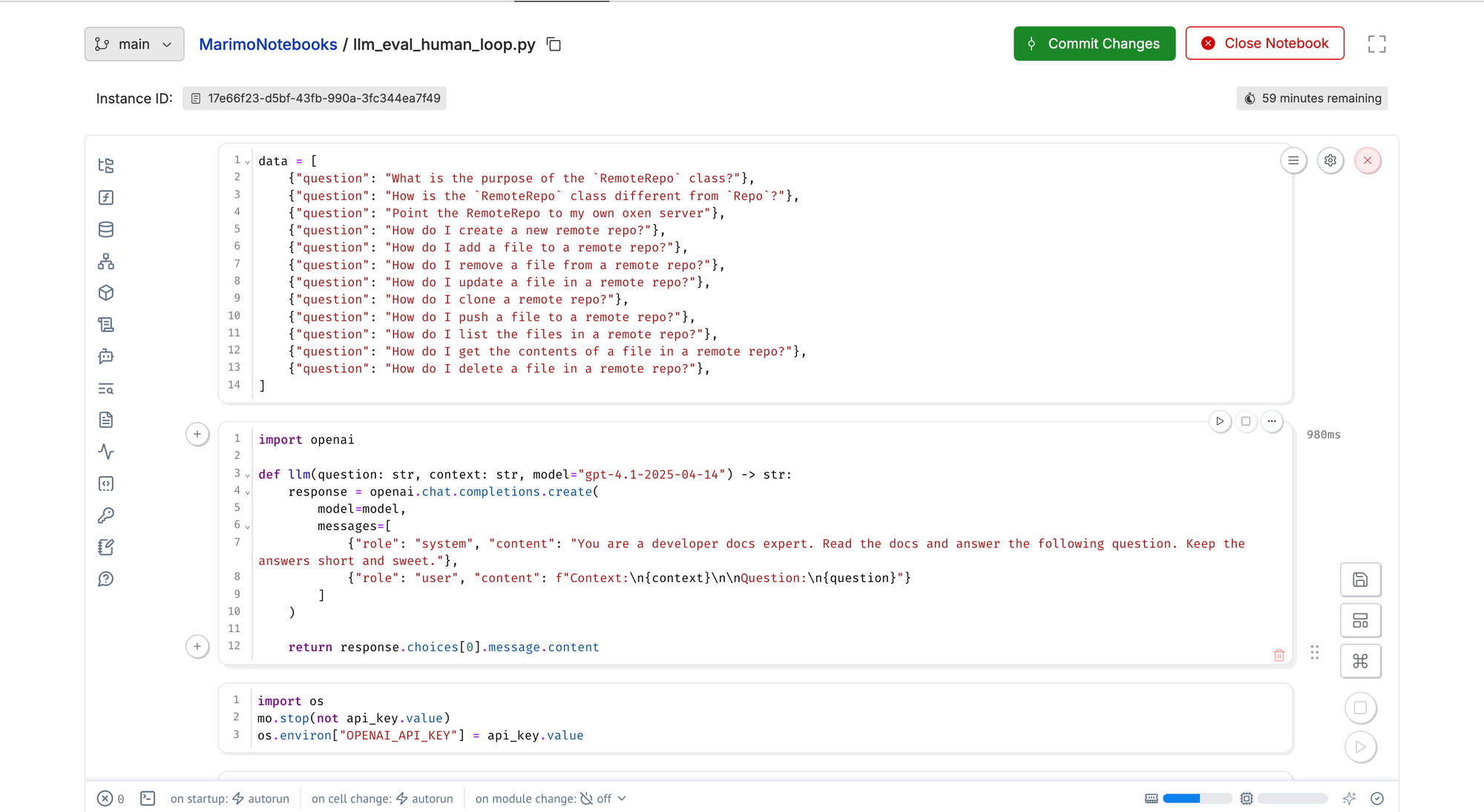
Task: Open the cell actions ellipsis menu
Action: (1272, 421)
